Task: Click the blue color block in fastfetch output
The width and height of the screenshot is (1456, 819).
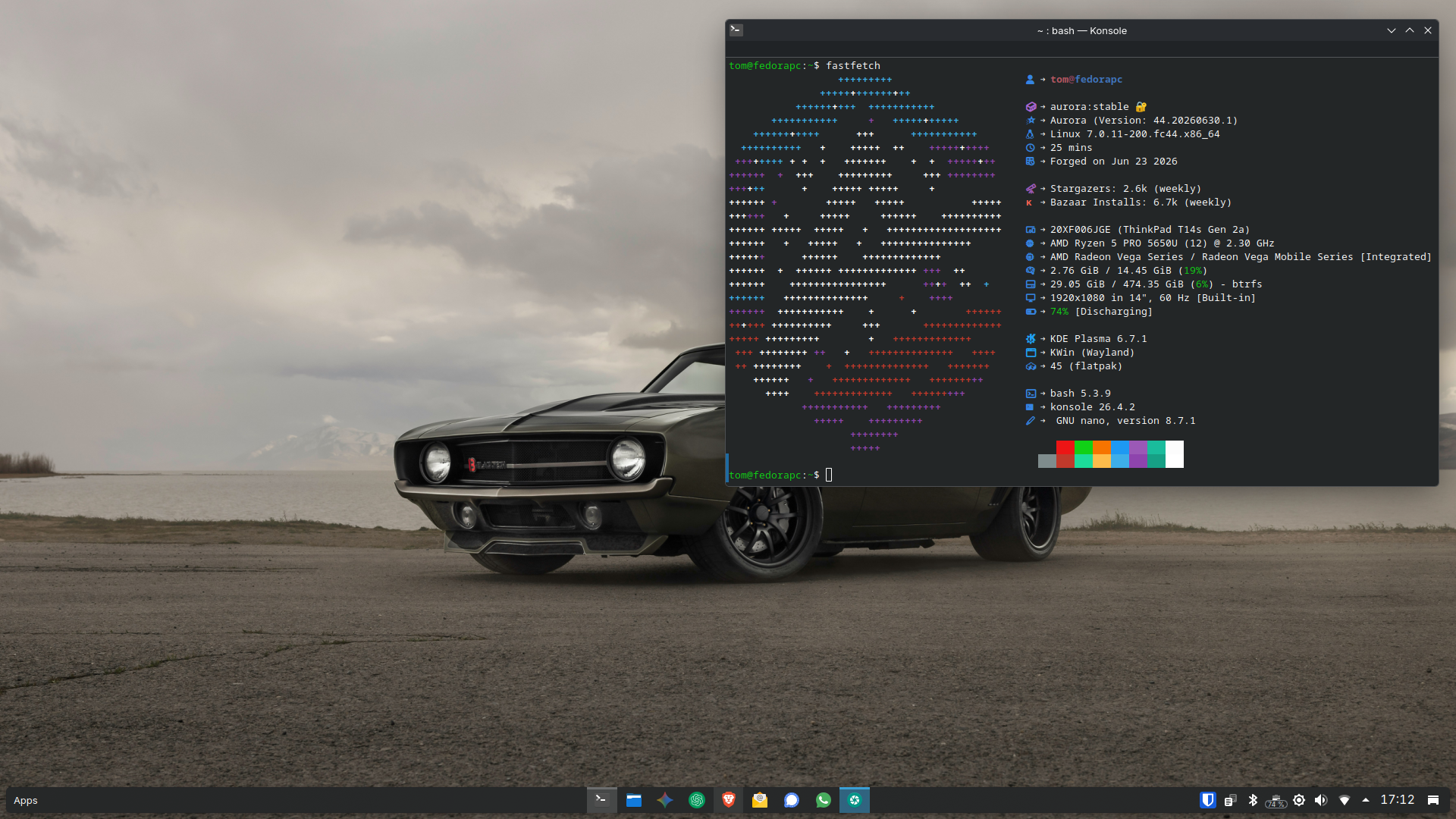Action: click(1120, 447)
